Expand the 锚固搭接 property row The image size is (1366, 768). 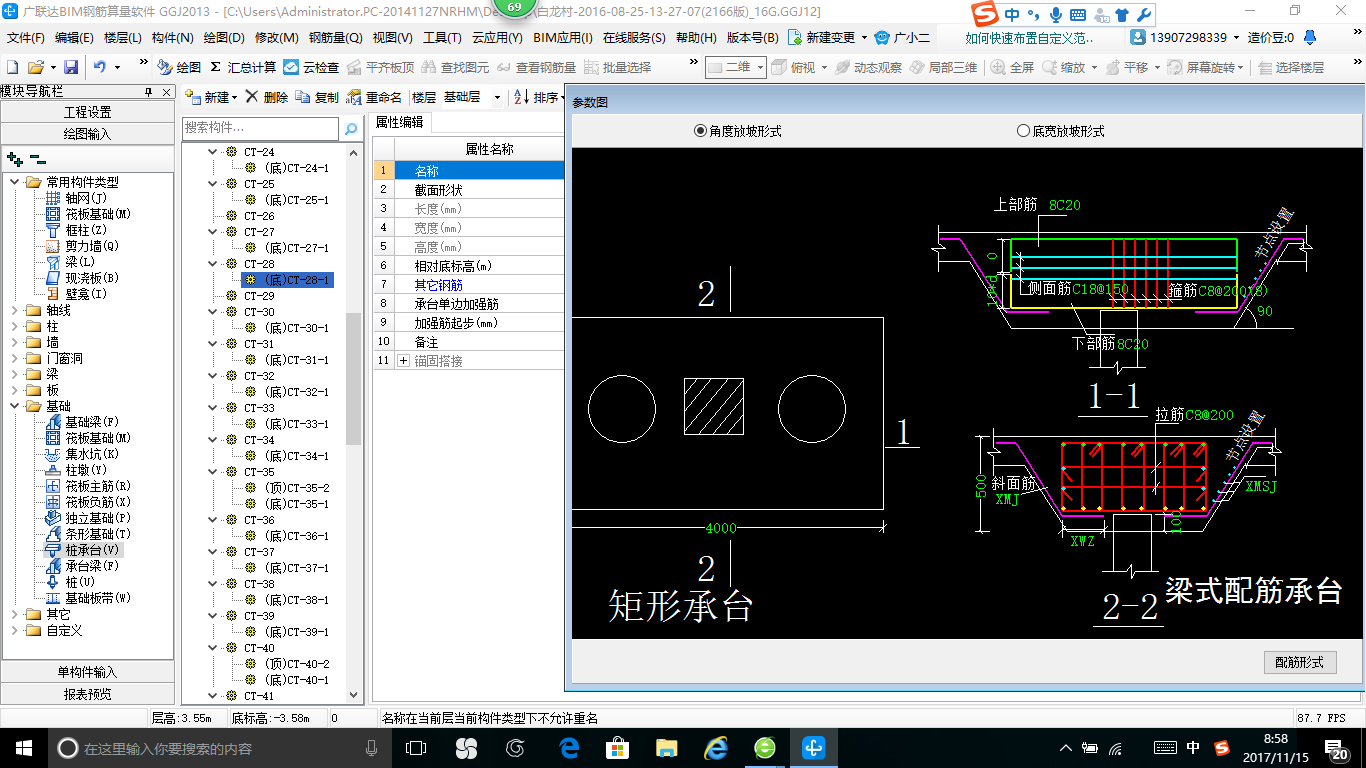404,361
